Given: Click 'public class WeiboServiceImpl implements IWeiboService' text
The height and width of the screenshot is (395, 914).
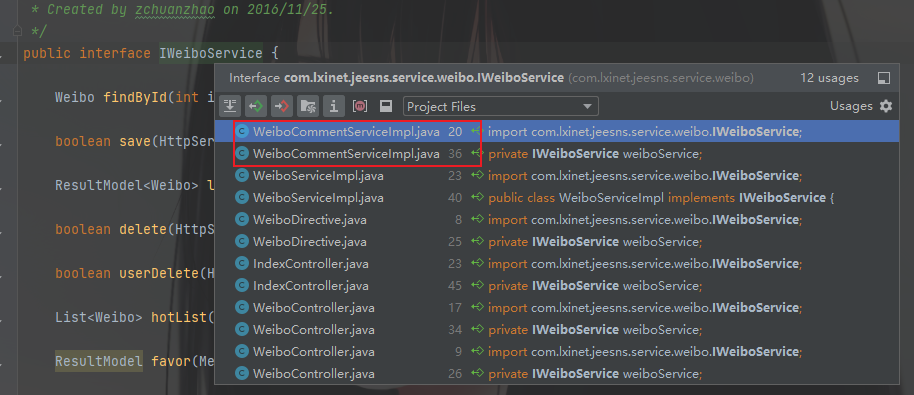Looking at the screenshot, I should tap(657, 198).
